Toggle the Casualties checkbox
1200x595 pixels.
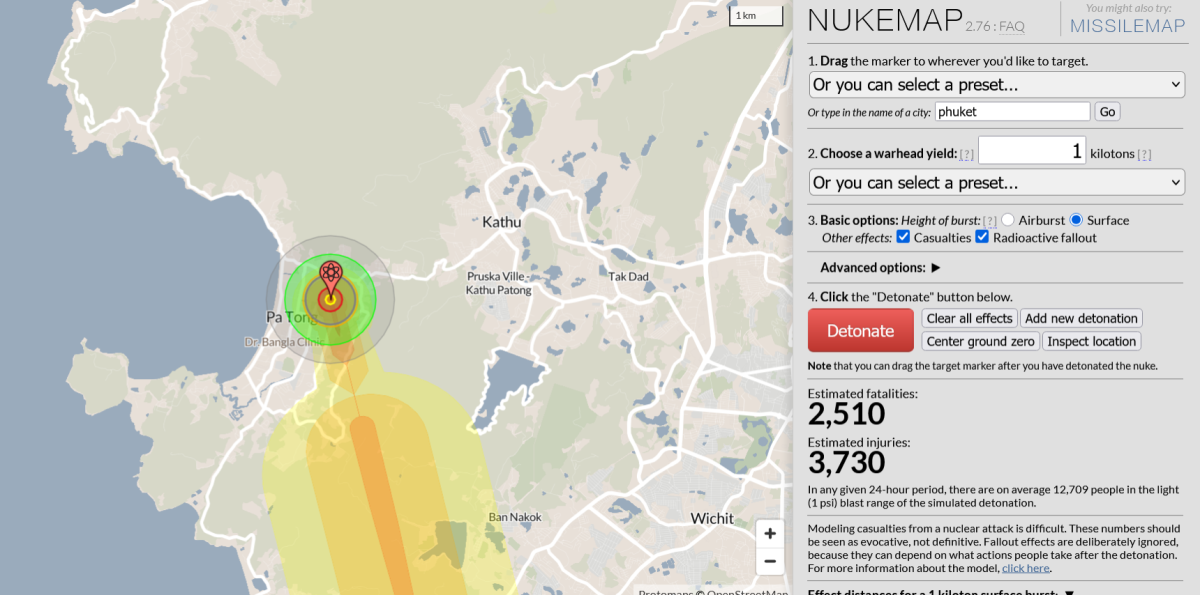pyautogui.click(x=904, y=237)
